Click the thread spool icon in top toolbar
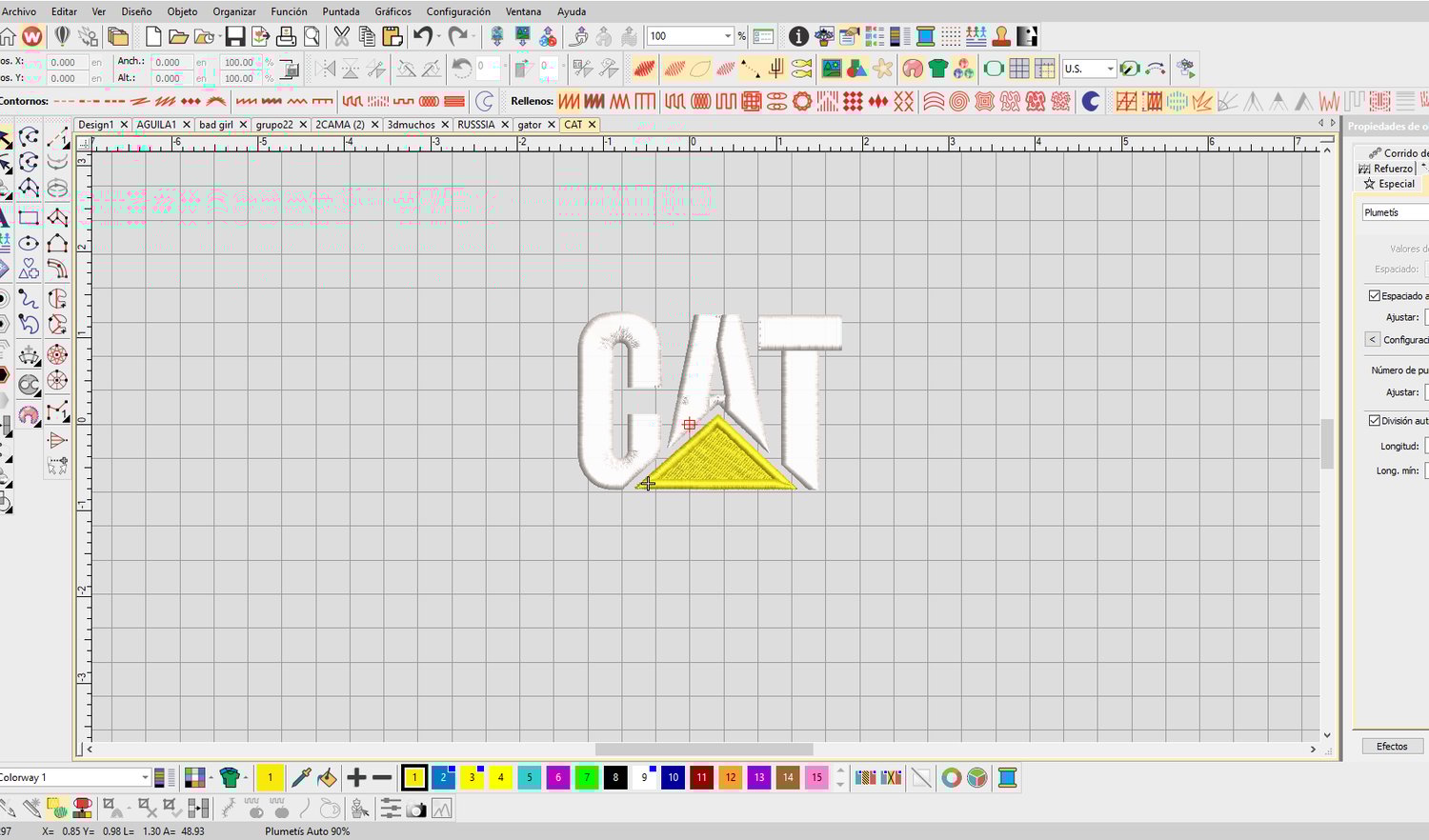Image resolution: width=1429 pixels, height=840 pixels. [x=925, y=37]
